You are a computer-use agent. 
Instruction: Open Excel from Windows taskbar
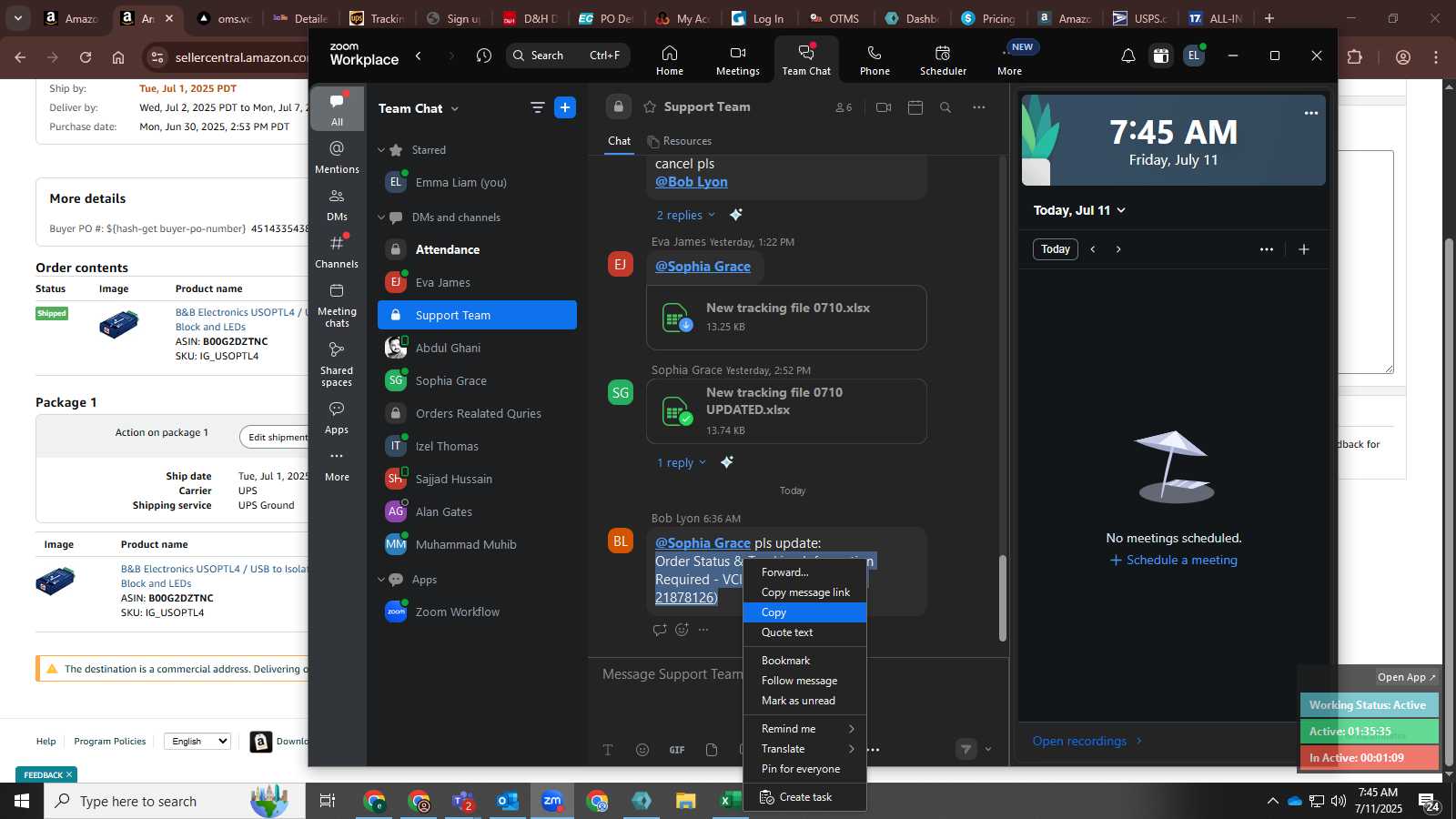pyautogui.click(x=730, y=801)
